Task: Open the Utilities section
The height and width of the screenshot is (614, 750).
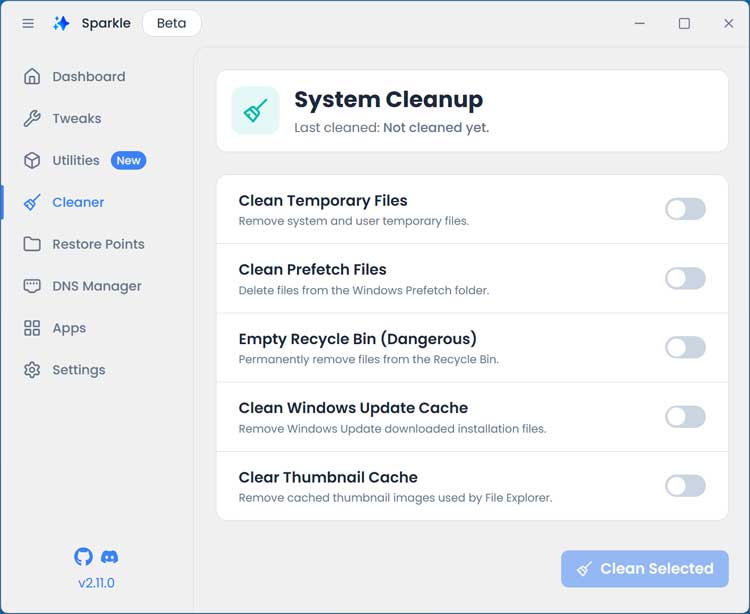Action: click(76, 160)
